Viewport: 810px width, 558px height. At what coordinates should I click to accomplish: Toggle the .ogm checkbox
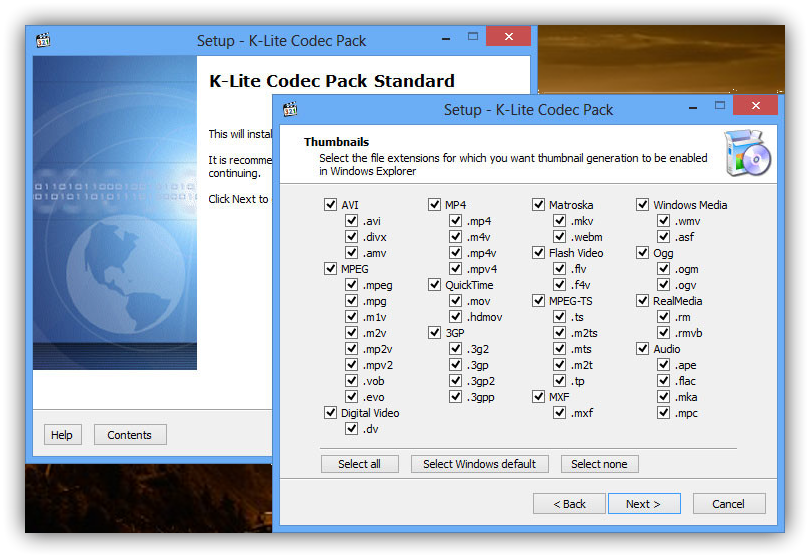point(664,269)
